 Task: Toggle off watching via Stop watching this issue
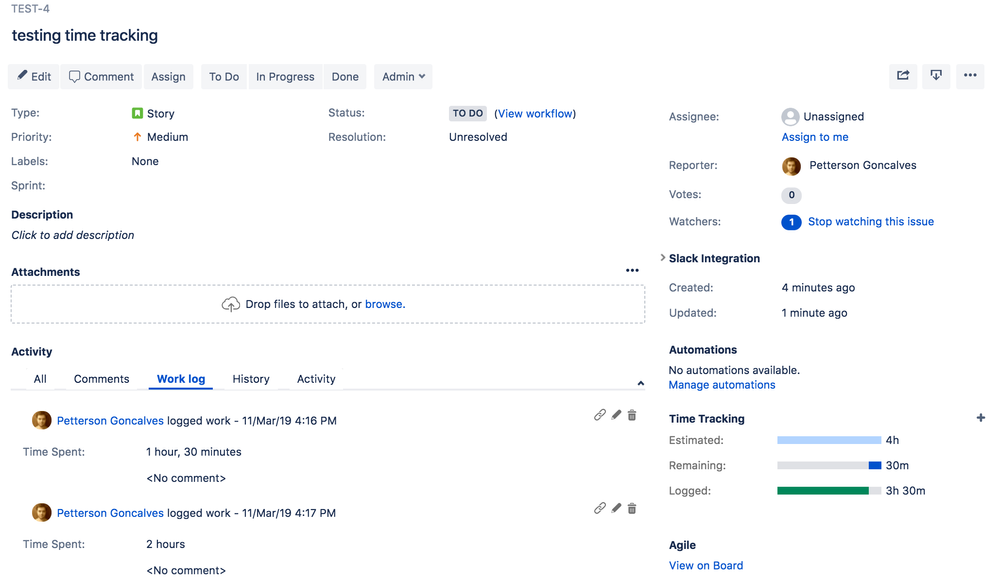click(x=870, y=222)
